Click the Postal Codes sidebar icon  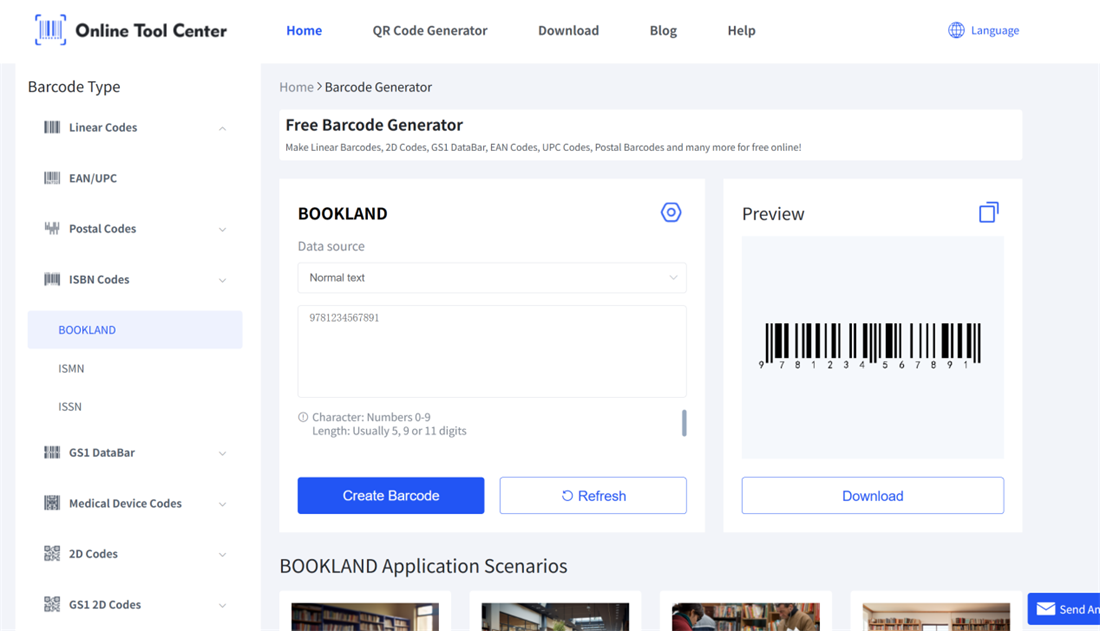pos(52,228)
